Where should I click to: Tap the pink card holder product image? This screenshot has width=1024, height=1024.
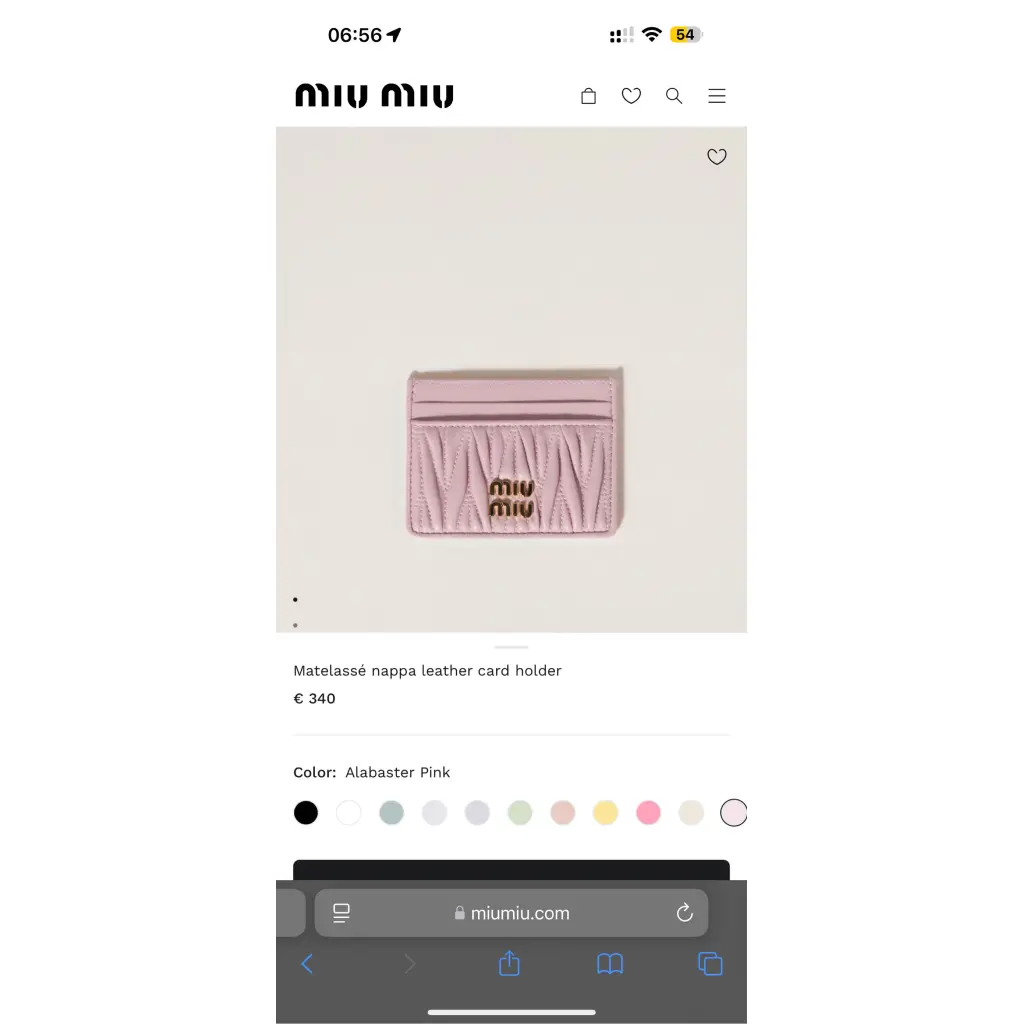click(x=515, y=452)
